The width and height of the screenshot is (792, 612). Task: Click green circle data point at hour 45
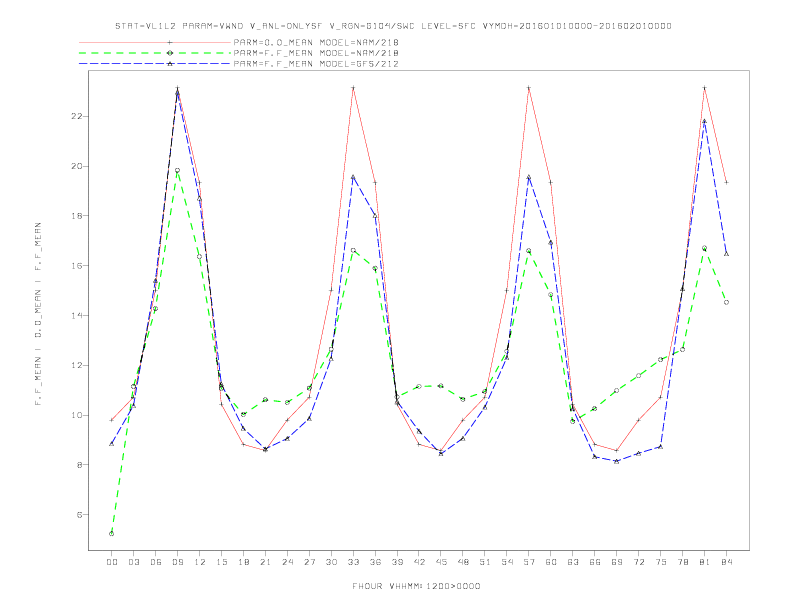[x=441, y=386]
